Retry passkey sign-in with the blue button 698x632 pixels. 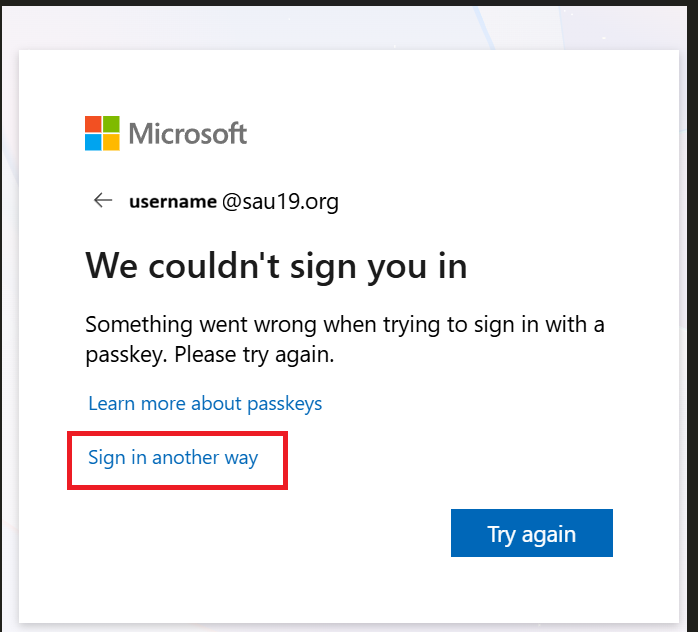click(532, 533)
